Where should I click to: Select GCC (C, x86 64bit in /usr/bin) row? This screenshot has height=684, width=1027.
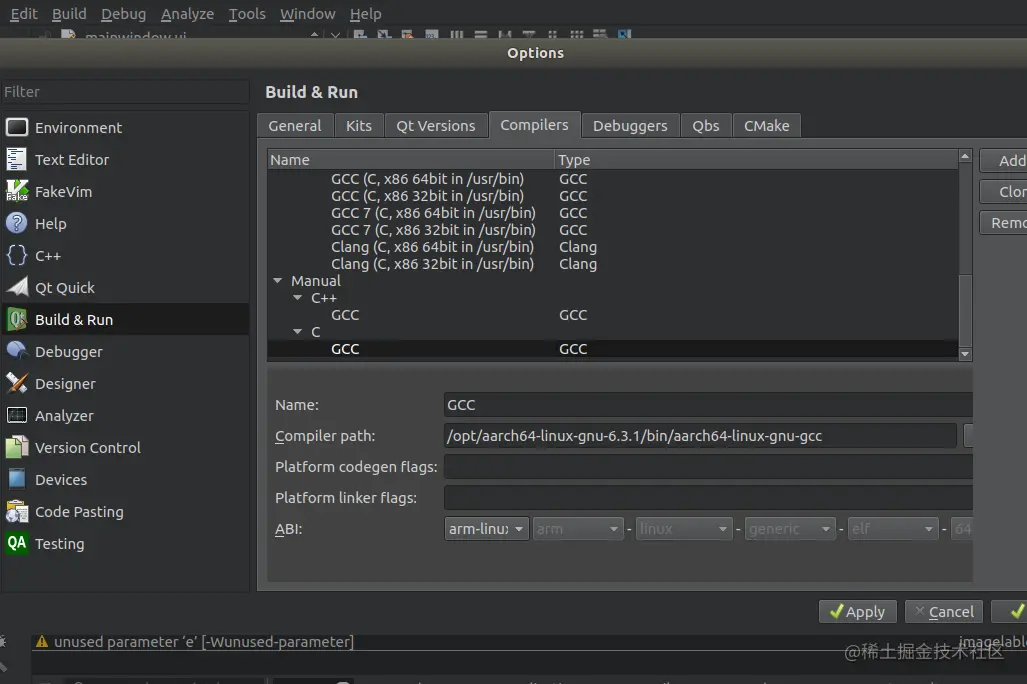[612, 179]
